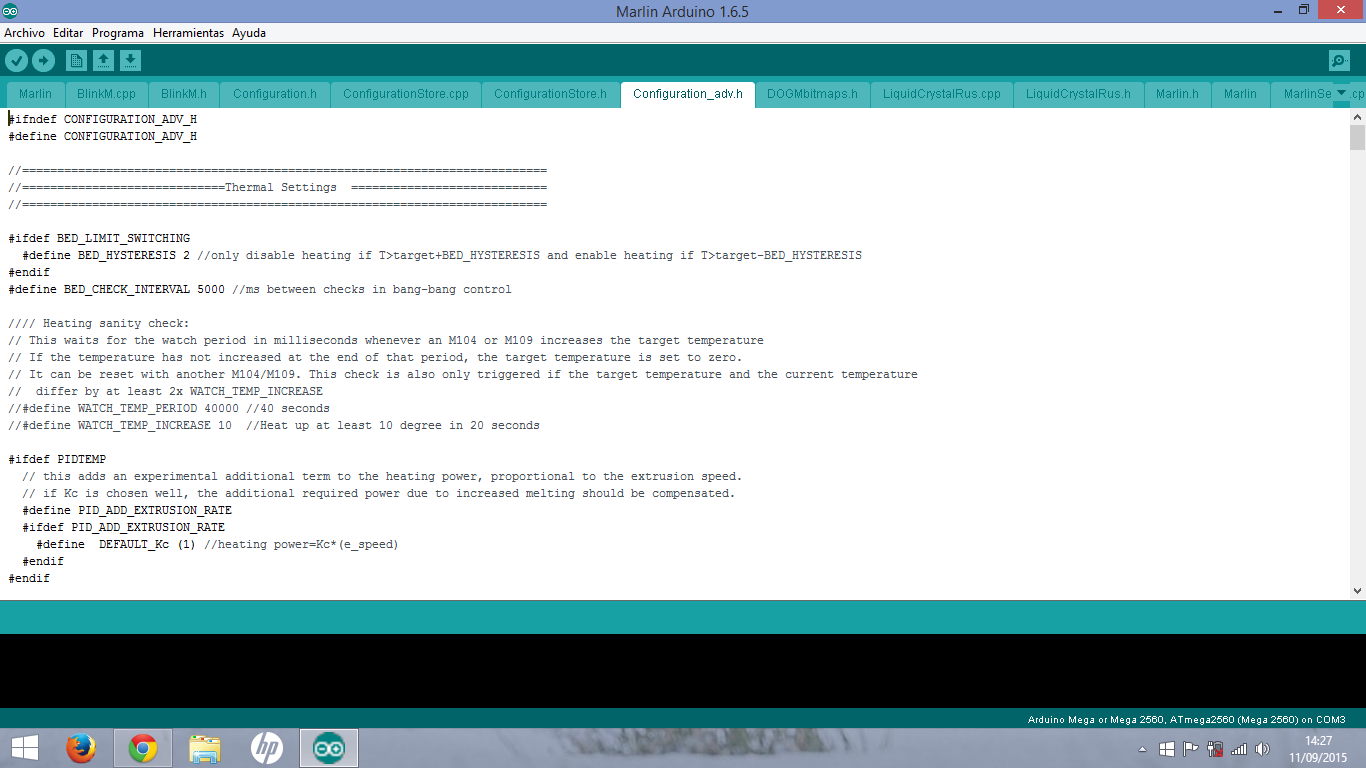Switch to the DOGMbitmaps.h tab
Viewport: 1366px width, 768px height.
812,94
